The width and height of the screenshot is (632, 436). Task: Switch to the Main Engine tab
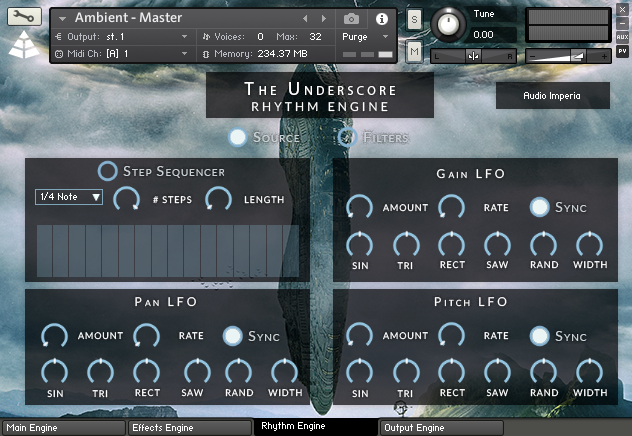click(64, 428)
